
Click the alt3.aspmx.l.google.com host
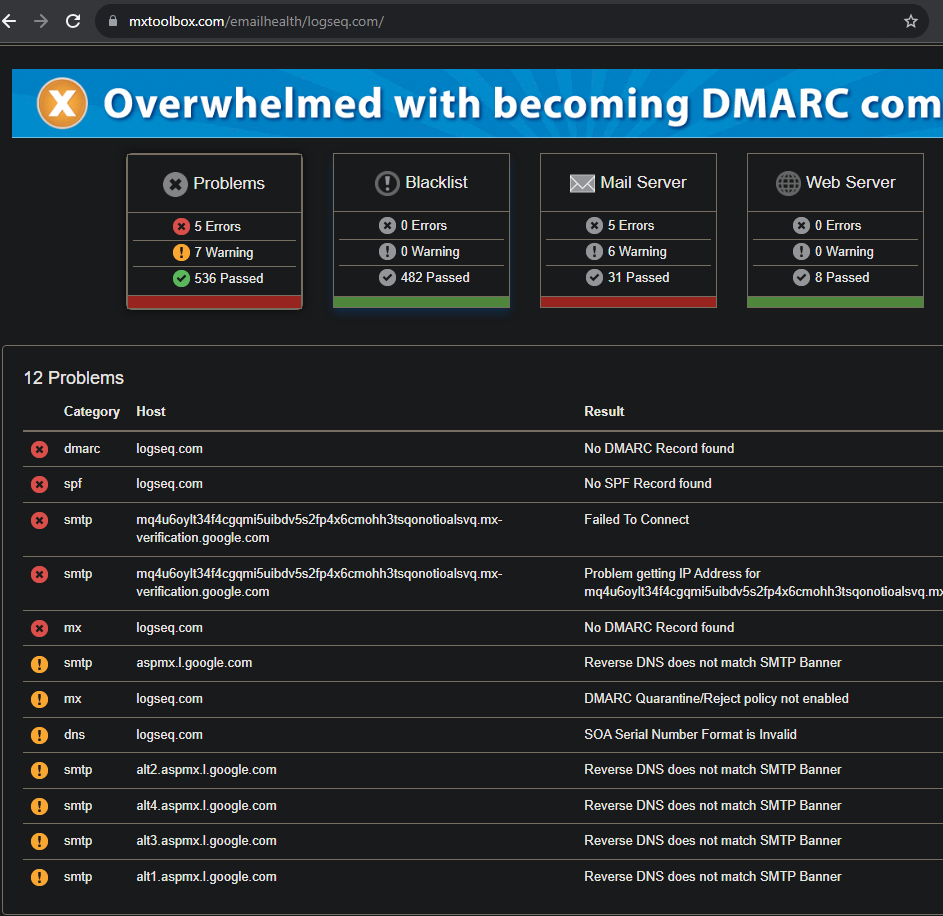[x=206, y=841]
